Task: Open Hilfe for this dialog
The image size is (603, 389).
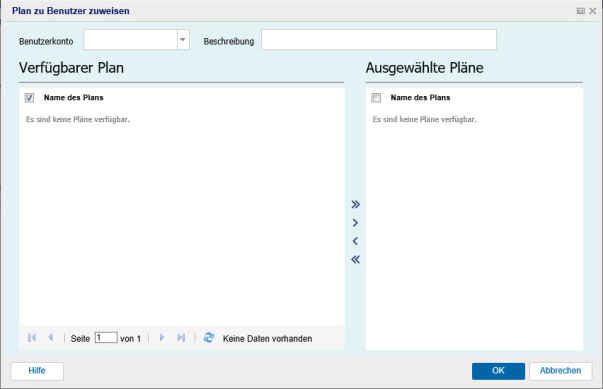Action: click(37, 371)
